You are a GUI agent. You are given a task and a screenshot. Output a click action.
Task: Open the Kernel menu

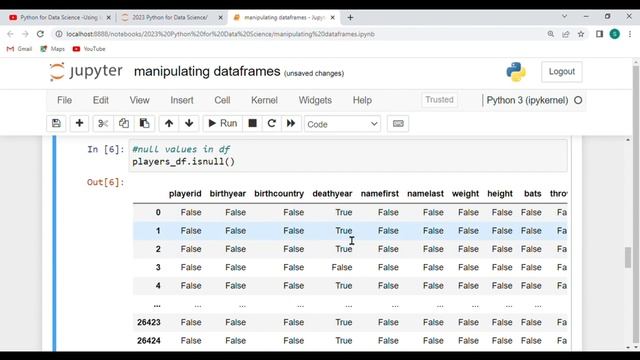click(264, 100)
